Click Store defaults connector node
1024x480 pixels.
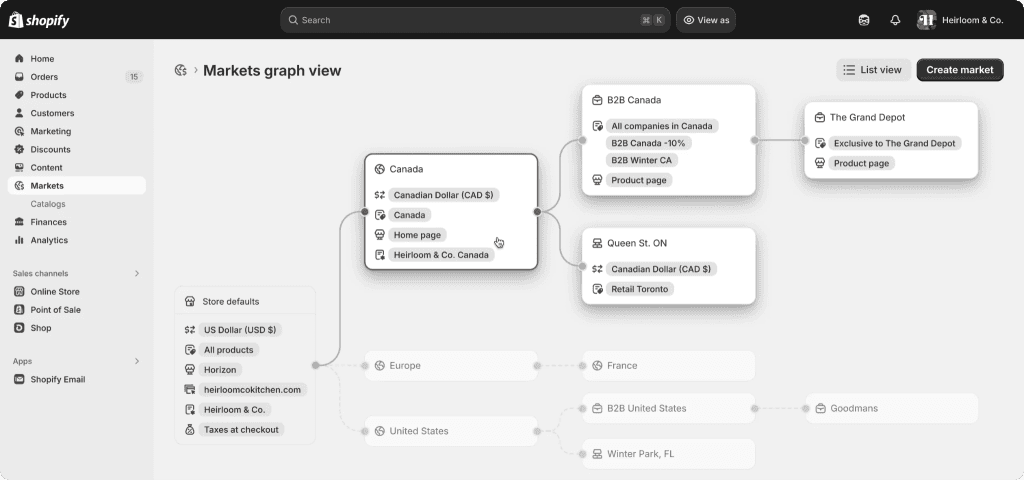(315, 366)
